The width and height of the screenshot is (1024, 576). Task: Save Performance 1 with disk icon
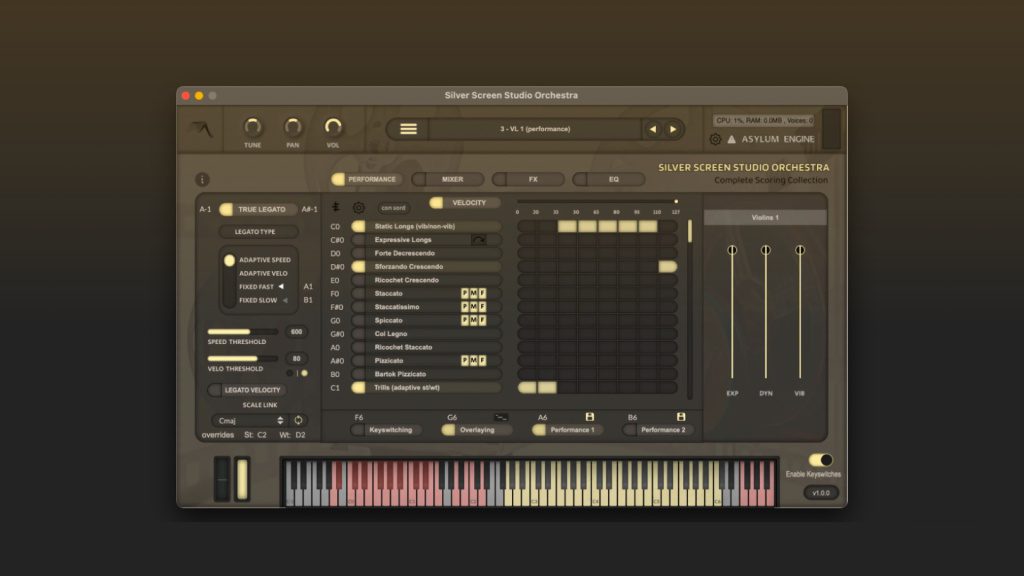(590, 417)
